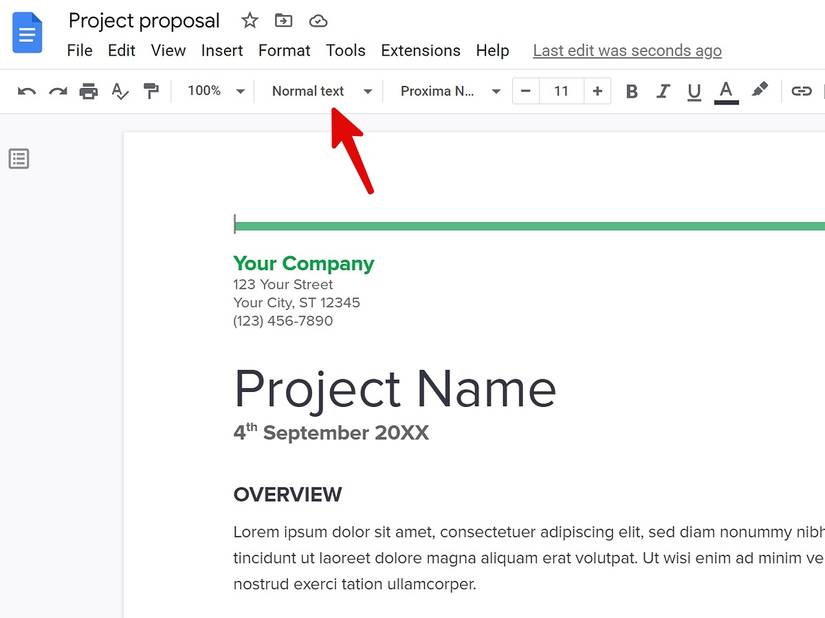The height and width of the screenshot is (618, 825).
Task: Open the 'Last edit was seconds ago' link
Action: pos(627,50)
